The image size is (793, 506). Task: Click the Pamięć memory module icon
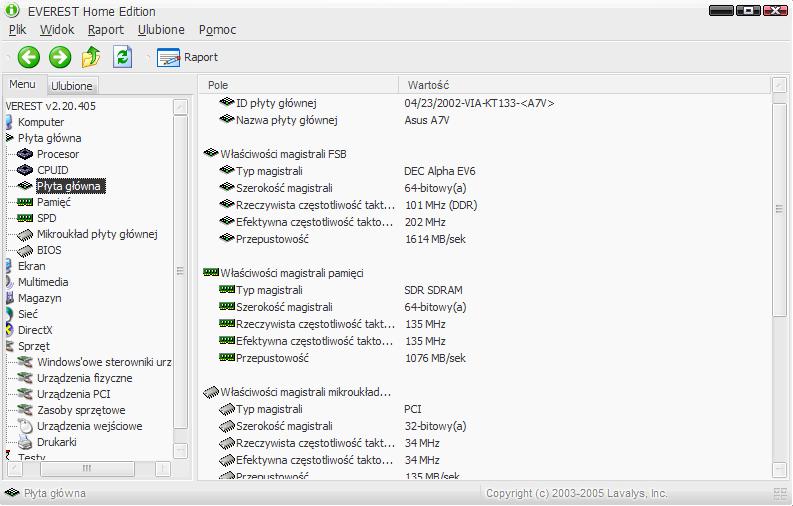pyautogui.click(x=25, y=202)
